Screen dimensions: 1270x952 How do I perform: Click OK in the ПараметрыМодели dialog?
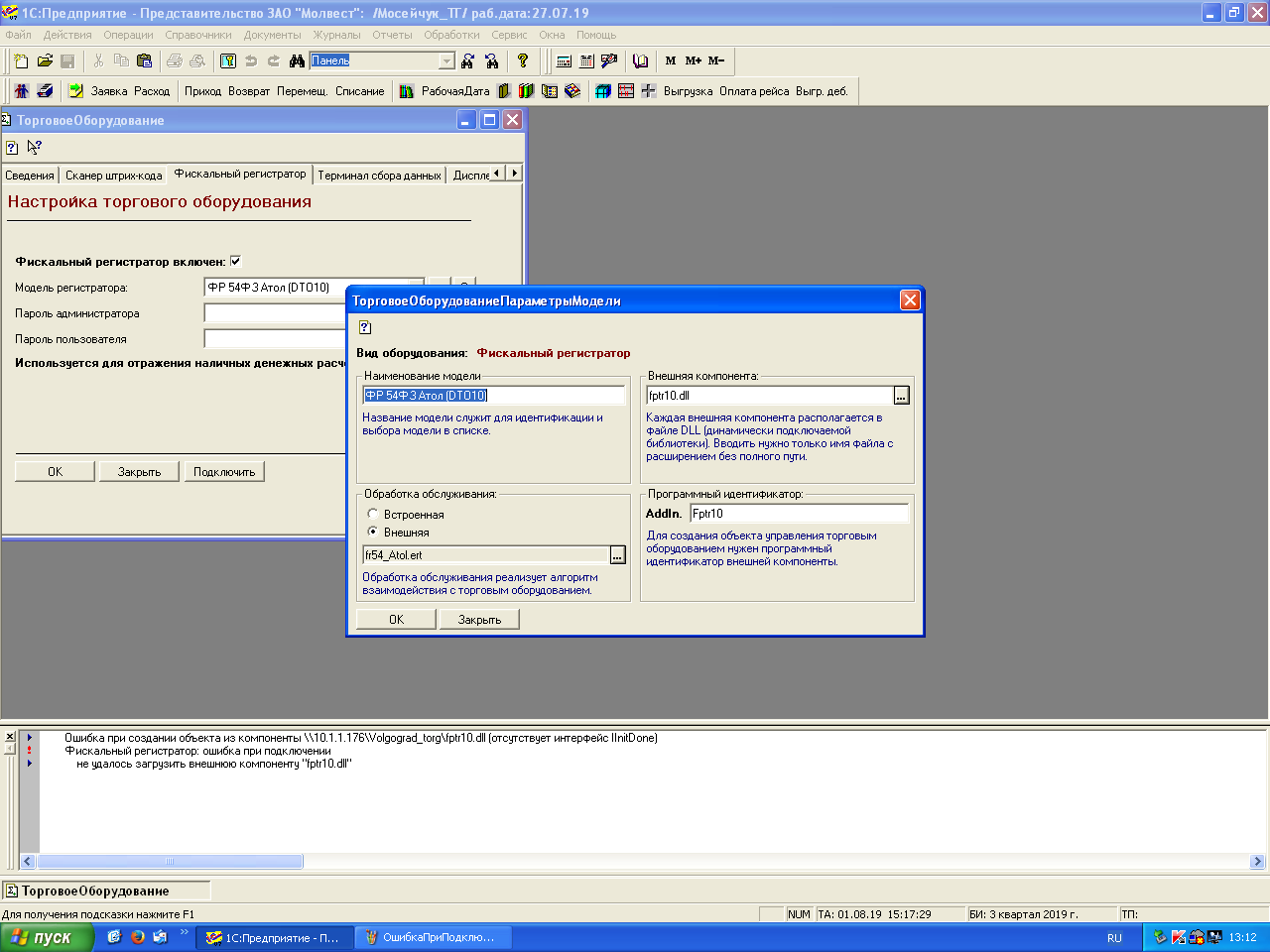tap(396, 620)
